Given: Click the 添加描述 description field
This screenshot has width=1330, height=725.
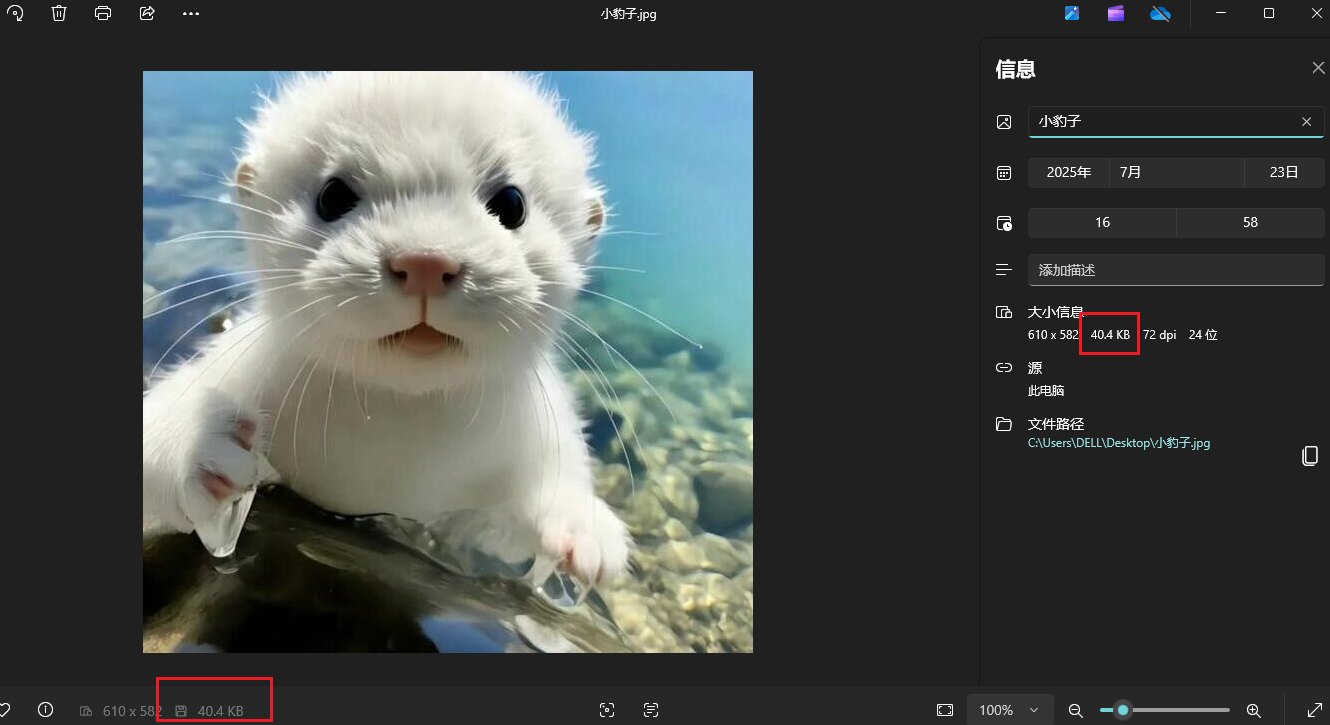Looking at the screenshot, I should coord(1176,270).
